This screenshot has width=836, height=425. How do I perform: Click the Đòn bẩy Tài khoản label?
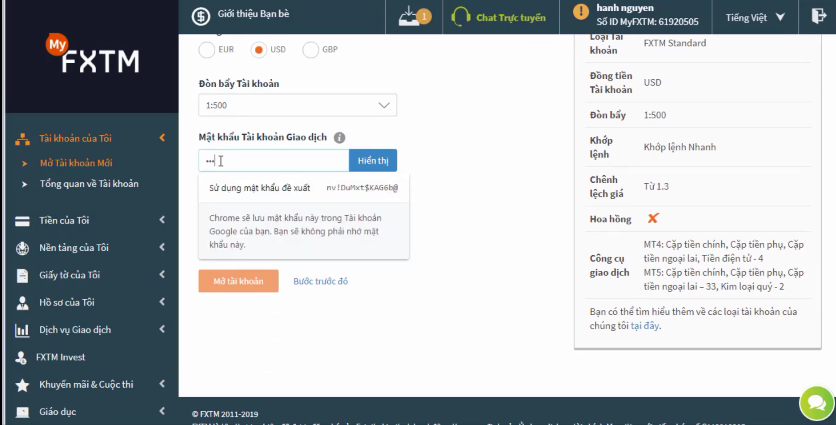(239, 84)
